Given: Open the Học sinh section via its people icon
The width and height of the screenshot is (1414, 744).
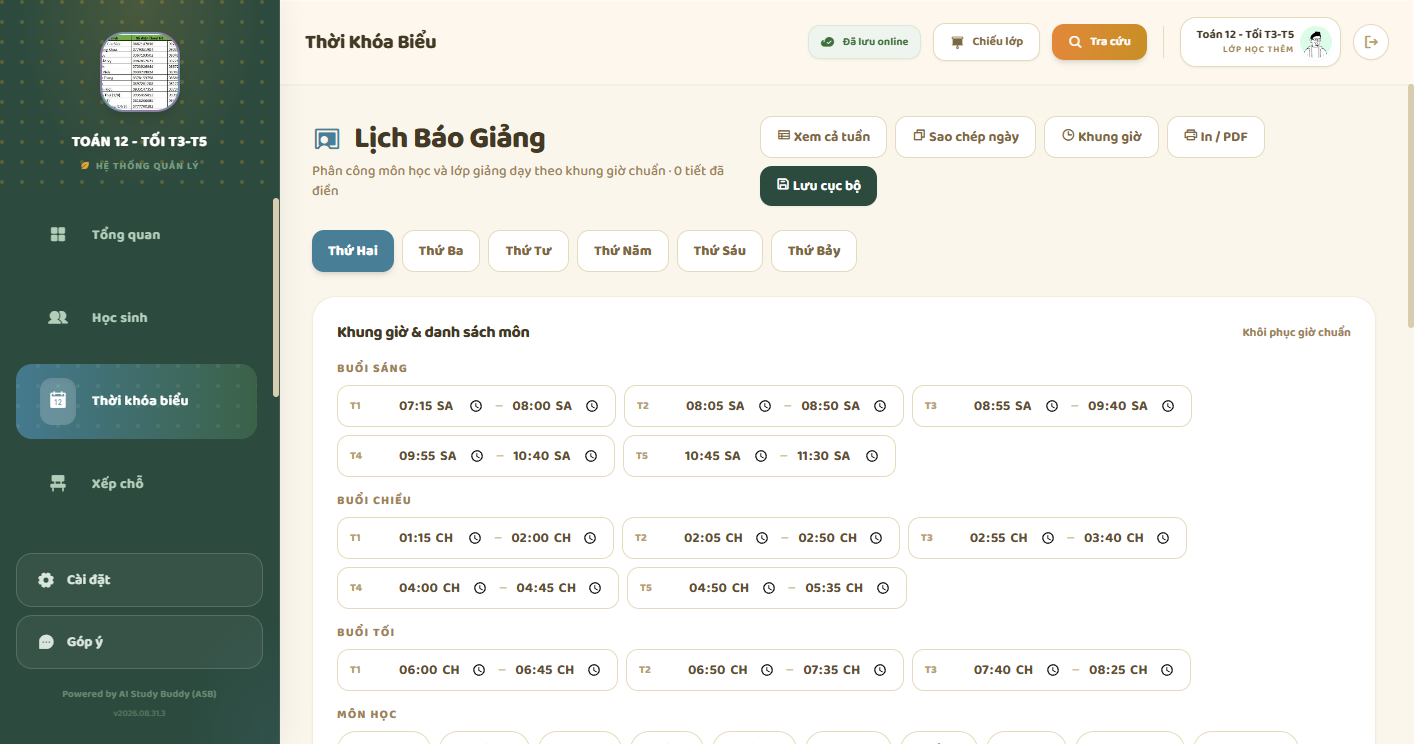Looking at the screenshot, I should (x=58, y=318).
